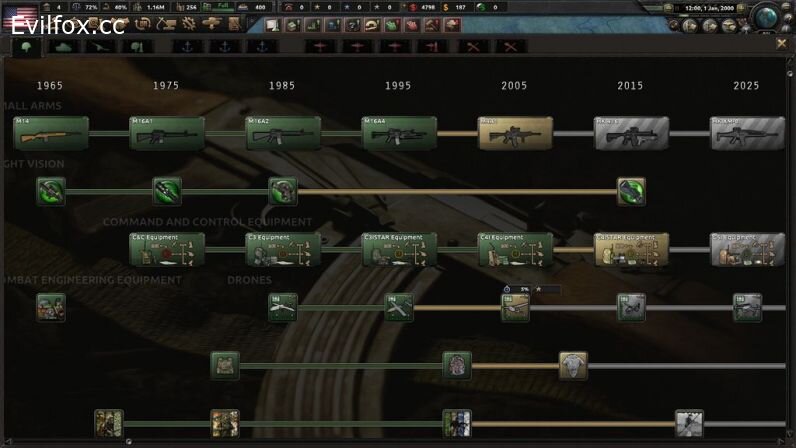
Task: Select the M14 rifle technology
Action: pos(50,133)
